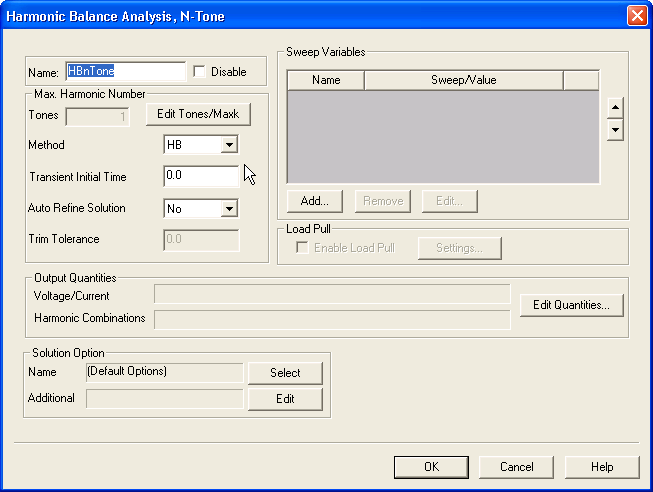Click the Transient Initial Time field
This screenshot has width=653, height=492.
click(201, 177)
